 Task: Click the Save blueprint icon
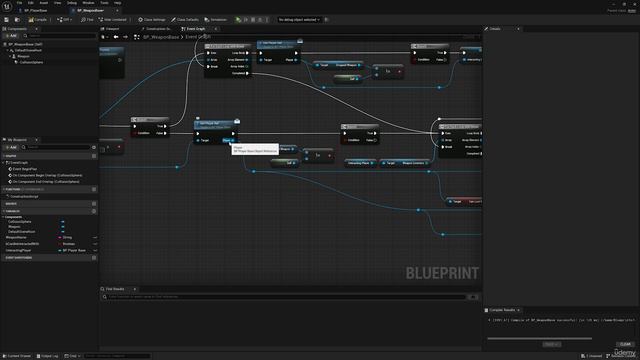click(x=7, y=20)
